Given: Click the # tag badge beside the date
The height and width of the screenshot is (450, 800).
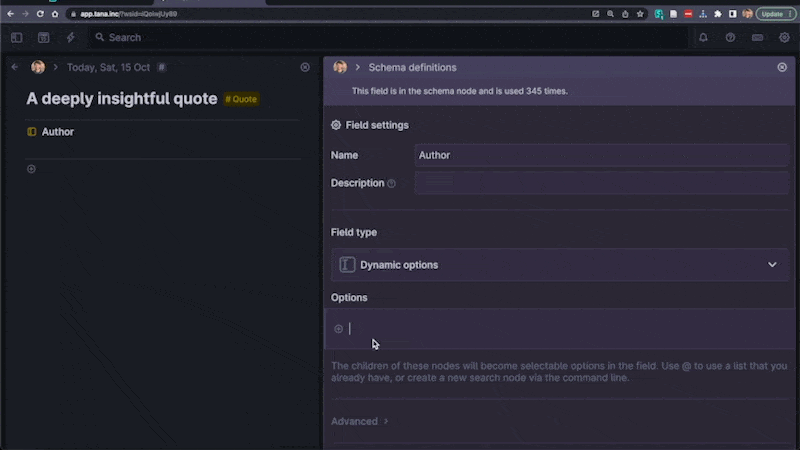Looking at the screenshot, I should (x=161, y=67).
